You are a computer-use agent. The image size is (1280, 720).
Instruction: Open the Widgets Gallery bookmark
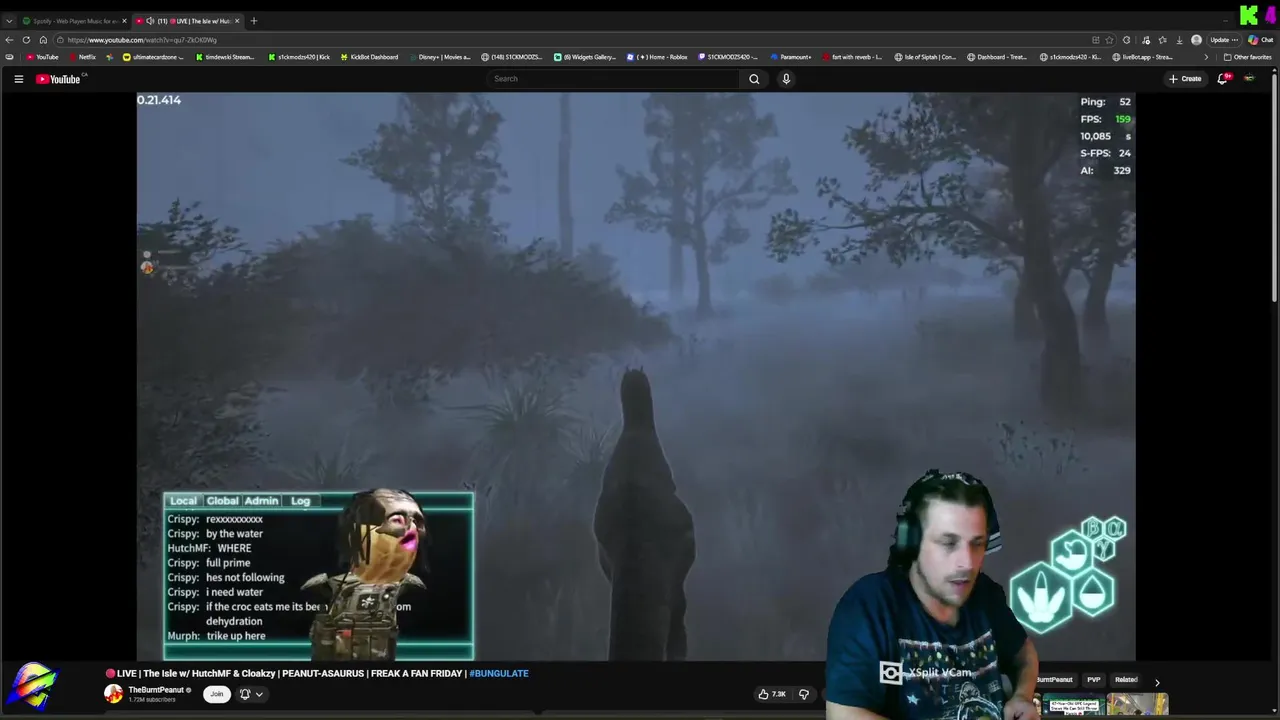click(585, 57)
